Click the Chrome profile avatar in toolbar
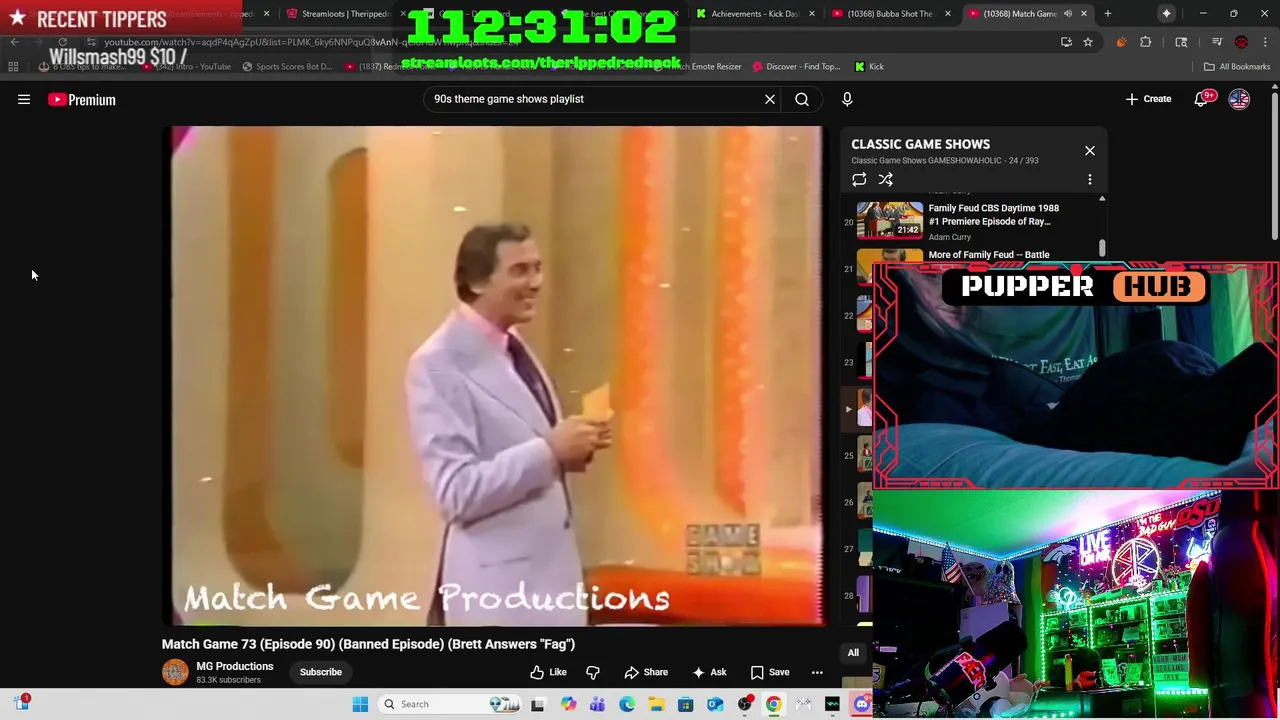Viewport: 1280px width, 720px height. 1241,42
